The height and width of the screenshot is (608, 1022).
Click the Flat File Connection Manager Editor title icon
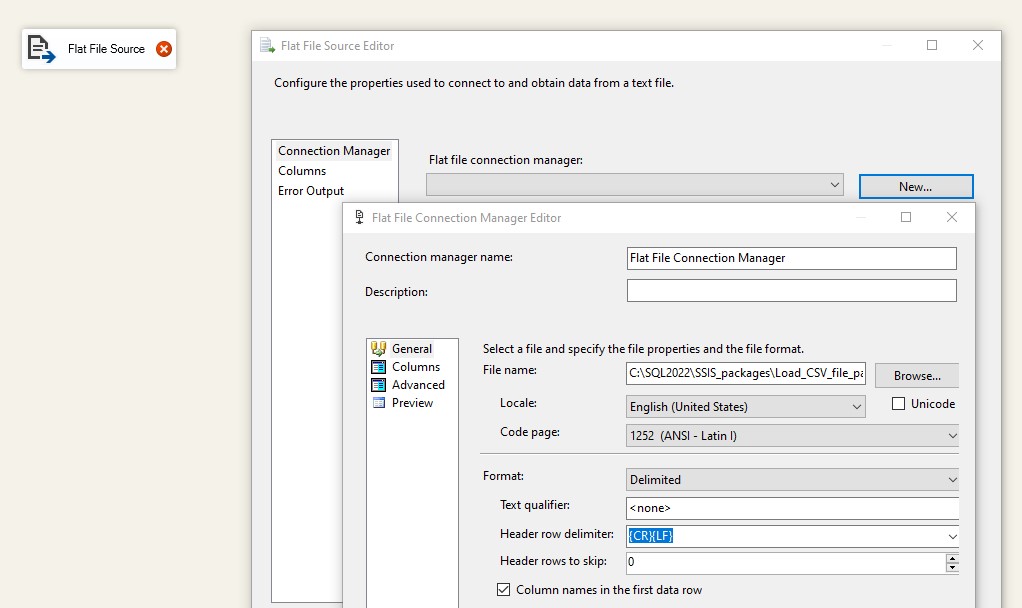pyautogui.click(x=359, y=217)
